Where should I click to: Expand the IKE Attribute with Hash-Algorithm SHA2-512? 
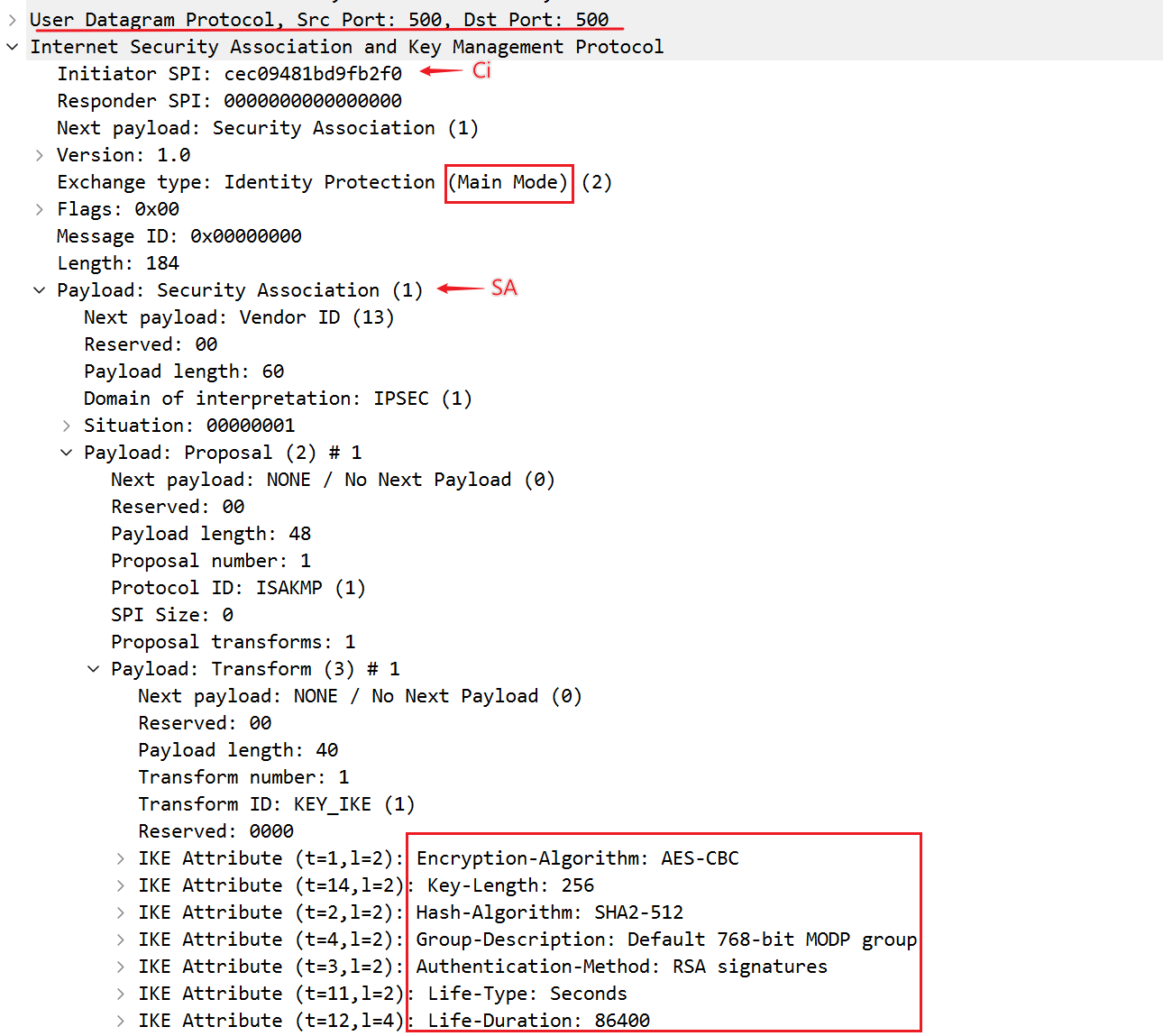pos(121,912)
